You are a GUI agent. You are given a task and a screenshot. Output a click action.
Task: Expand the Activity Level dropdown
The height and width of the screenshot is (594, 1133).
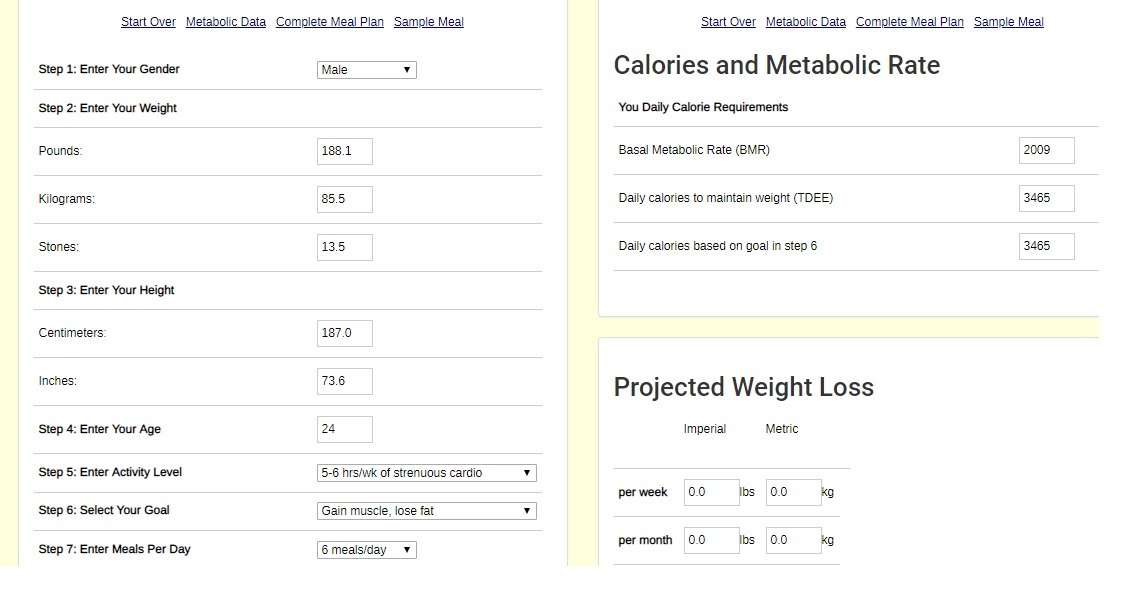426,473
